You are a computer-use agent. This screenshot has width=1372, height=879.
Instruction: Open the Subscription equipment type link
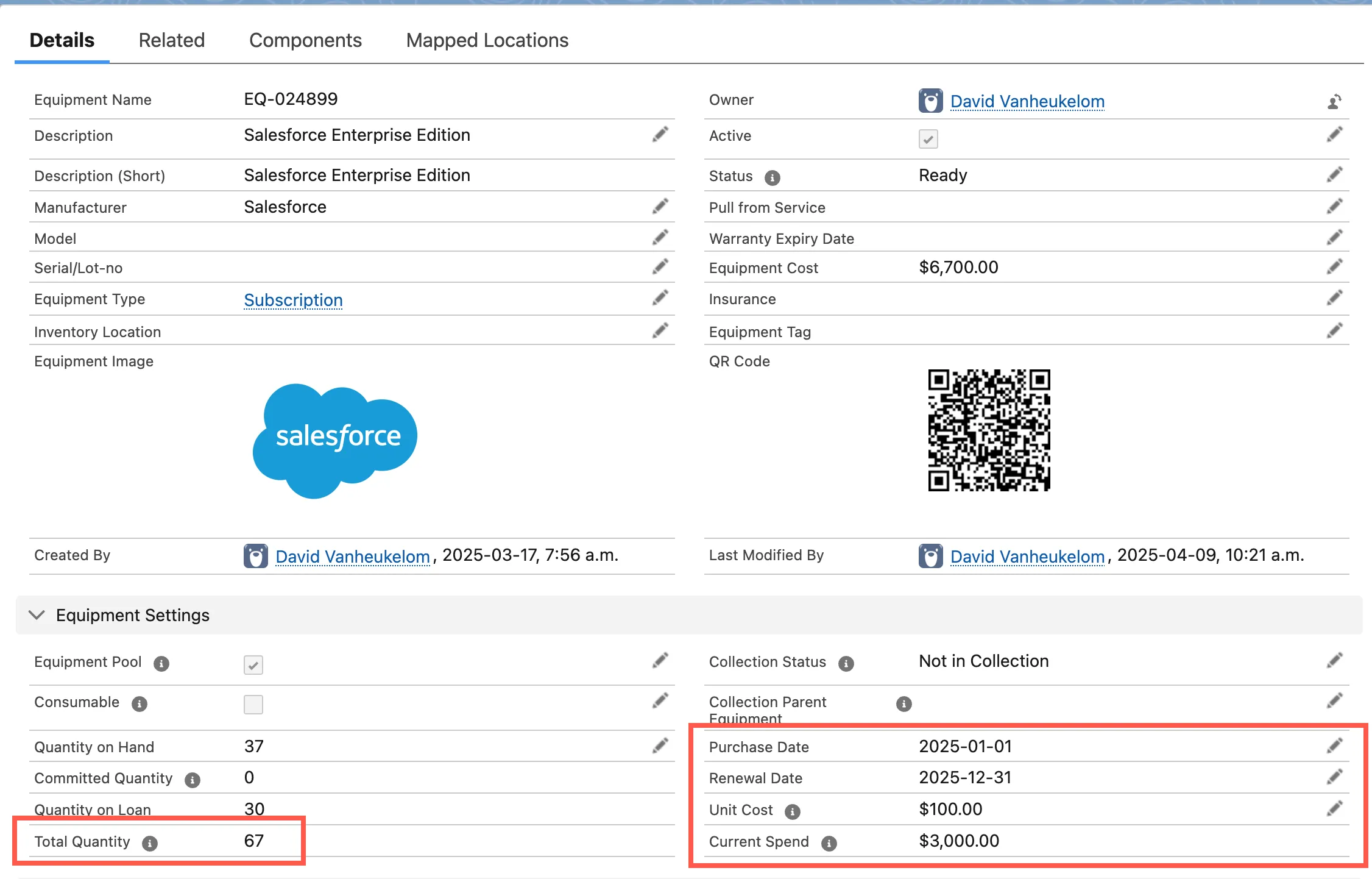(293, 300)
